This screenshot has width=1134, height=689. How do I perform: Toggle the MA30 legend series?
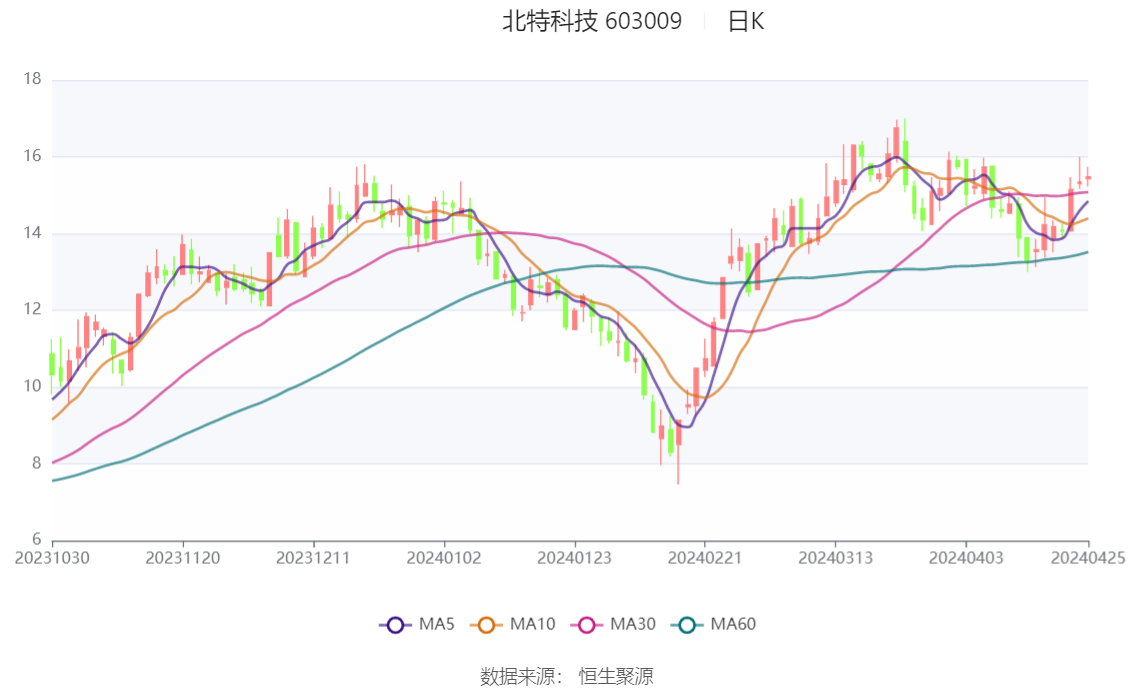coord(613,624)
